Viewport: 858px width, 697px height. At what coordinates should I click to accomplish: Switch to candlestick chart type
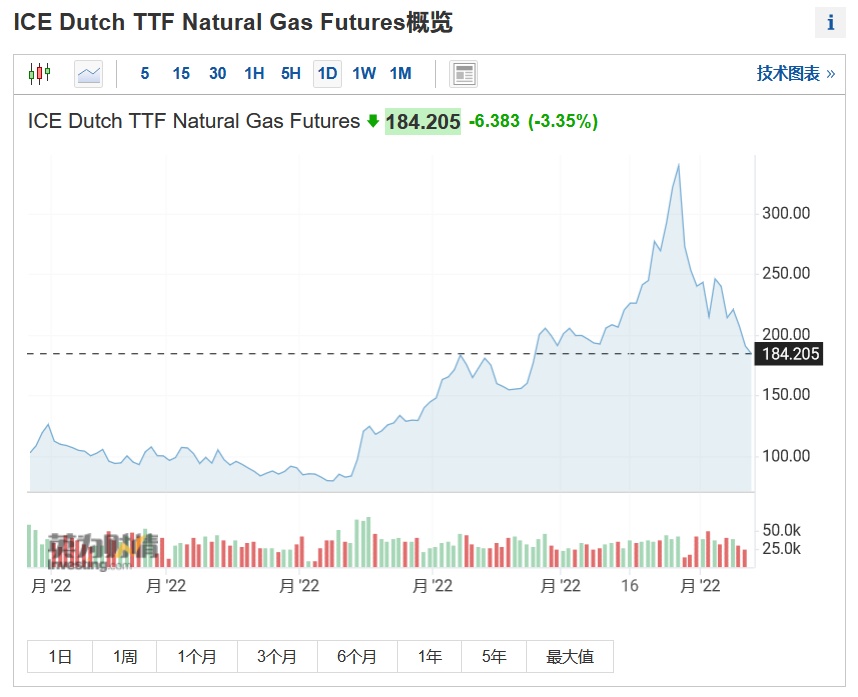point(39,73)
